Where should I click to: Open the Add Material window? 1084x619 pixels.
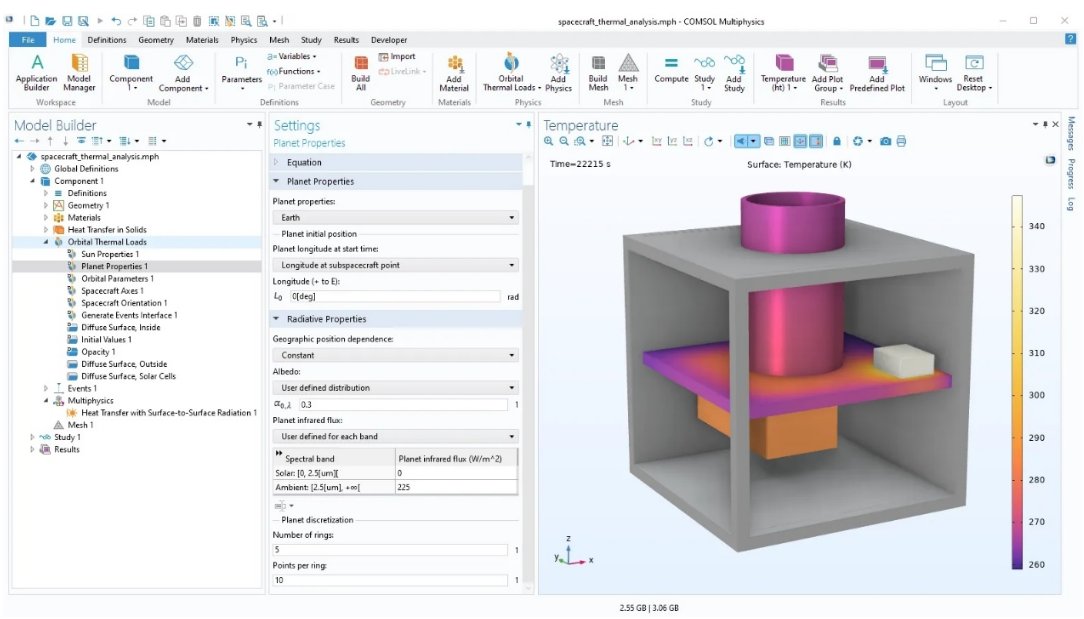pyautogui.click(x=454, y=72)
